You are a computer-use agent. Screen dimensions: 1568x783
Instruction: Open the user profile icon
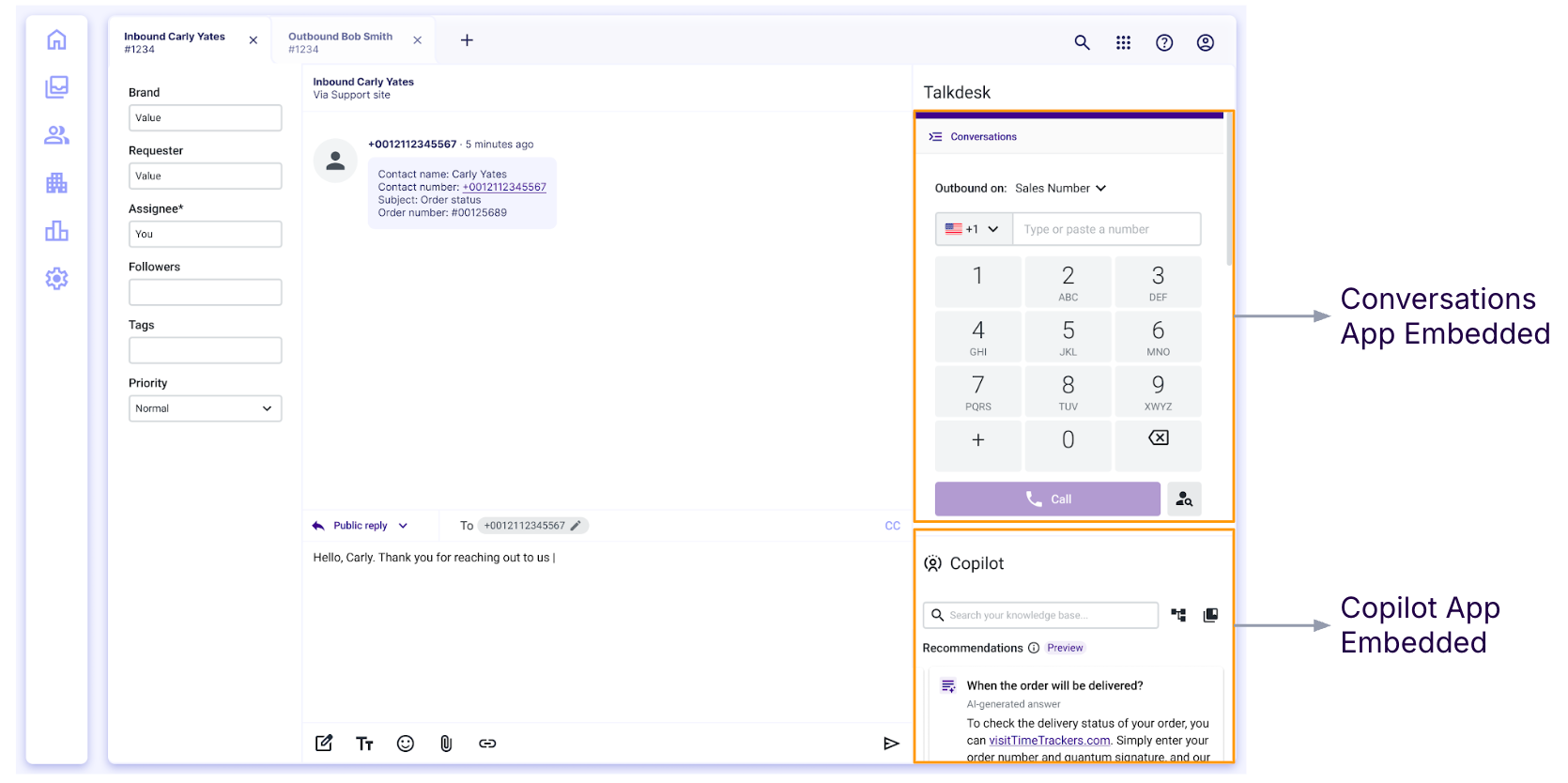(1206, 42)
